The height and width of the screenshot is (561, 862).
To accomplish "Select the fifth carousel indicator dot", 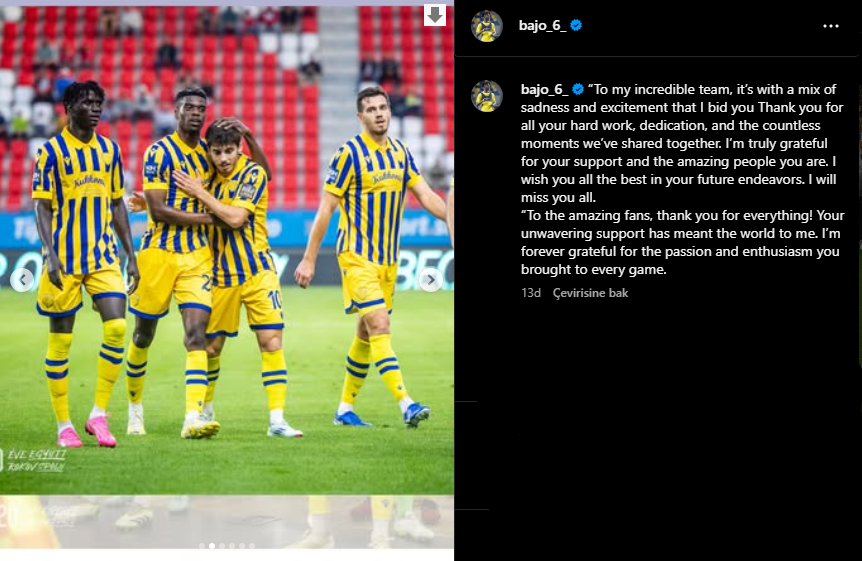I will (242, 546).
